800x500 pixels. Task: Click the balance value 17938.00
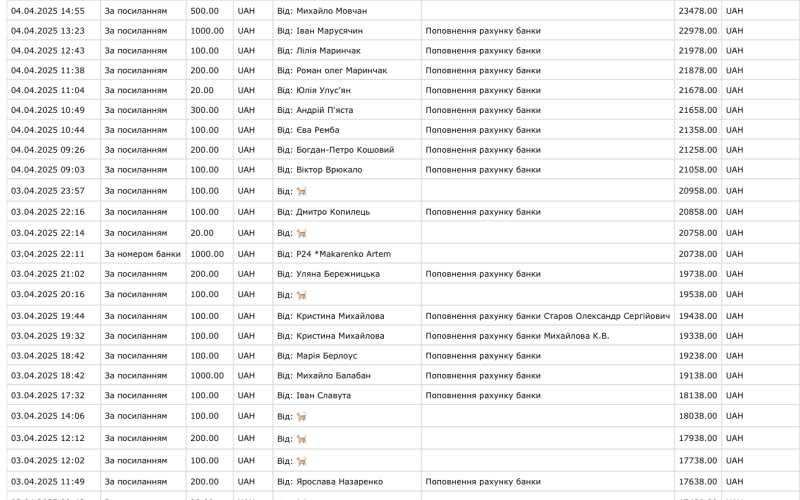coord(697,438)
